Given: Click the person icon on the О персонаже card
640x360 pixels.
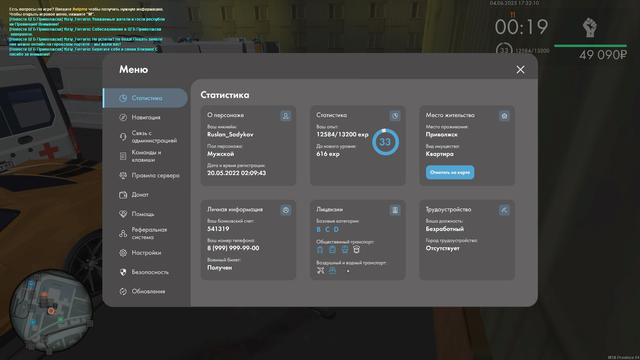Looking at the screenshot, I should point(286,116).
